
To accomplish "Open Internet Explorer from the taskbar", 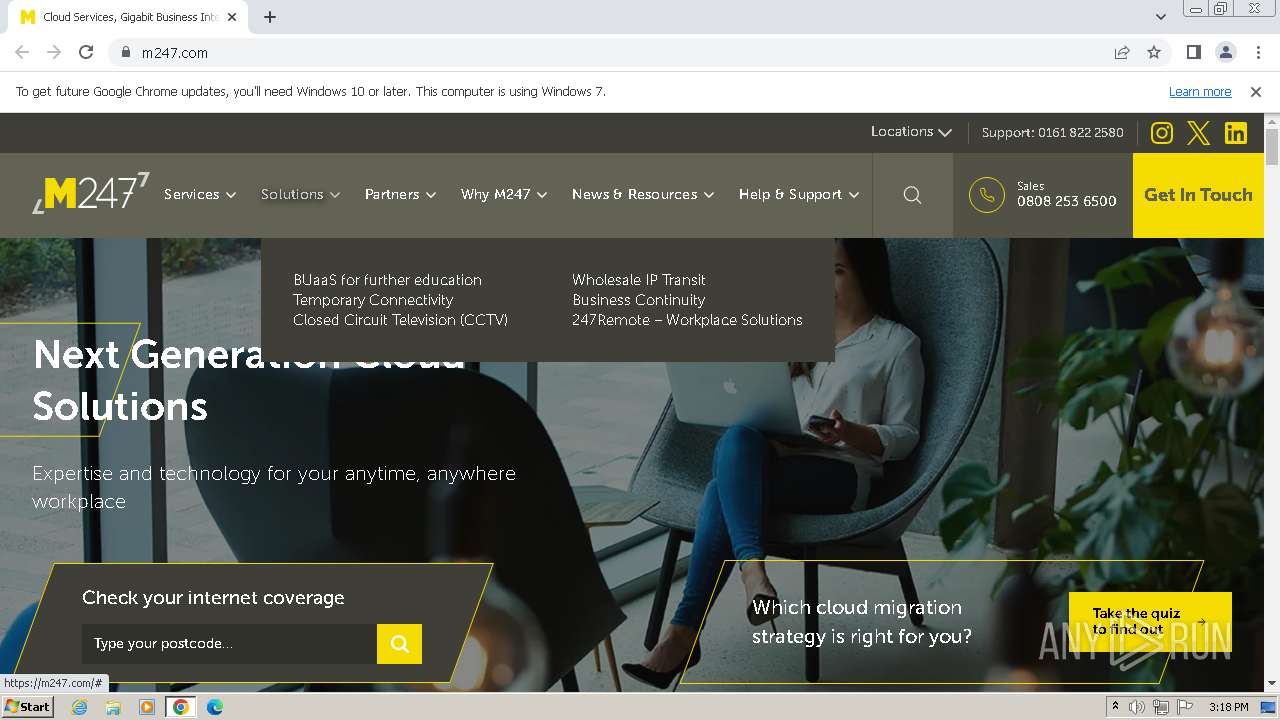I will 79,707.
